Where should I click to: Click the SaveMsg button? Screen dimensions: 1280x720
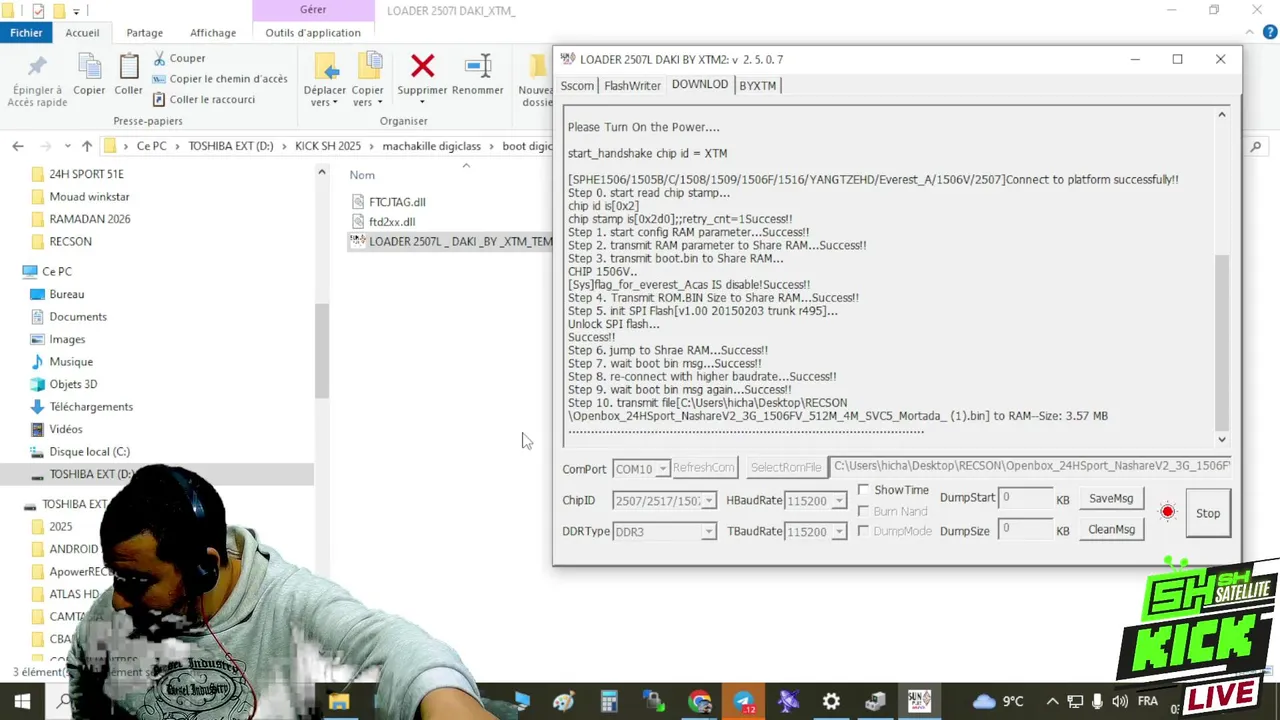point(1111,499)
